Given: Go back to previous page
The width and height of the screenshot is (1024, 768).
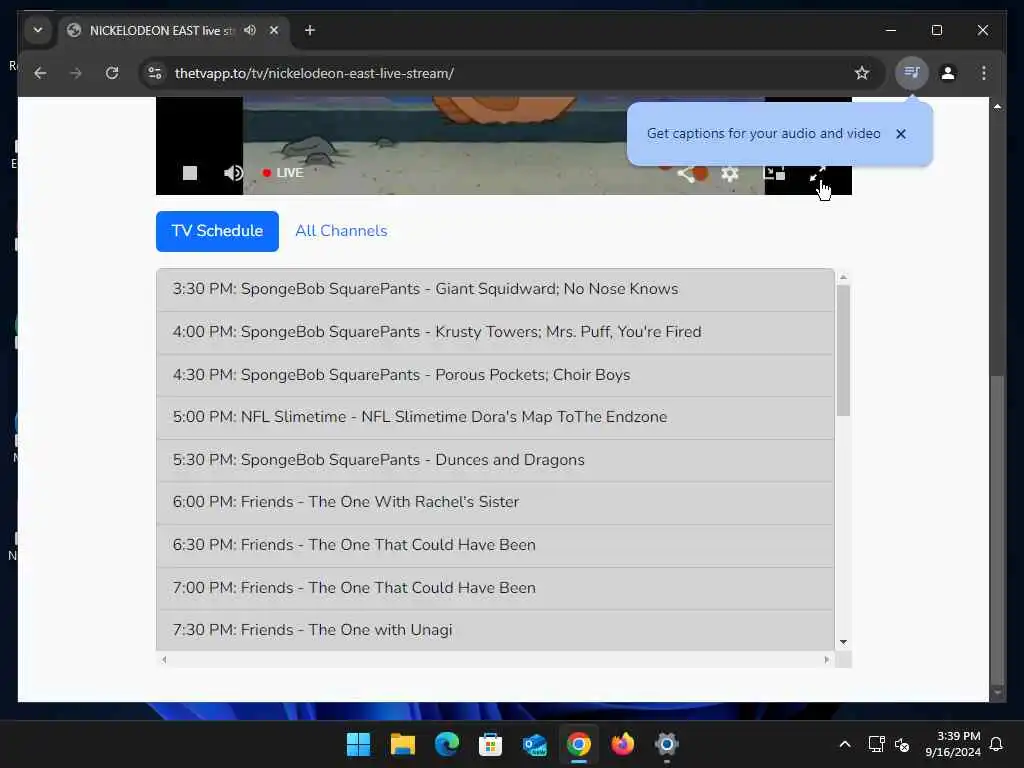Looking at the screenshot, I should pos(40,73).
